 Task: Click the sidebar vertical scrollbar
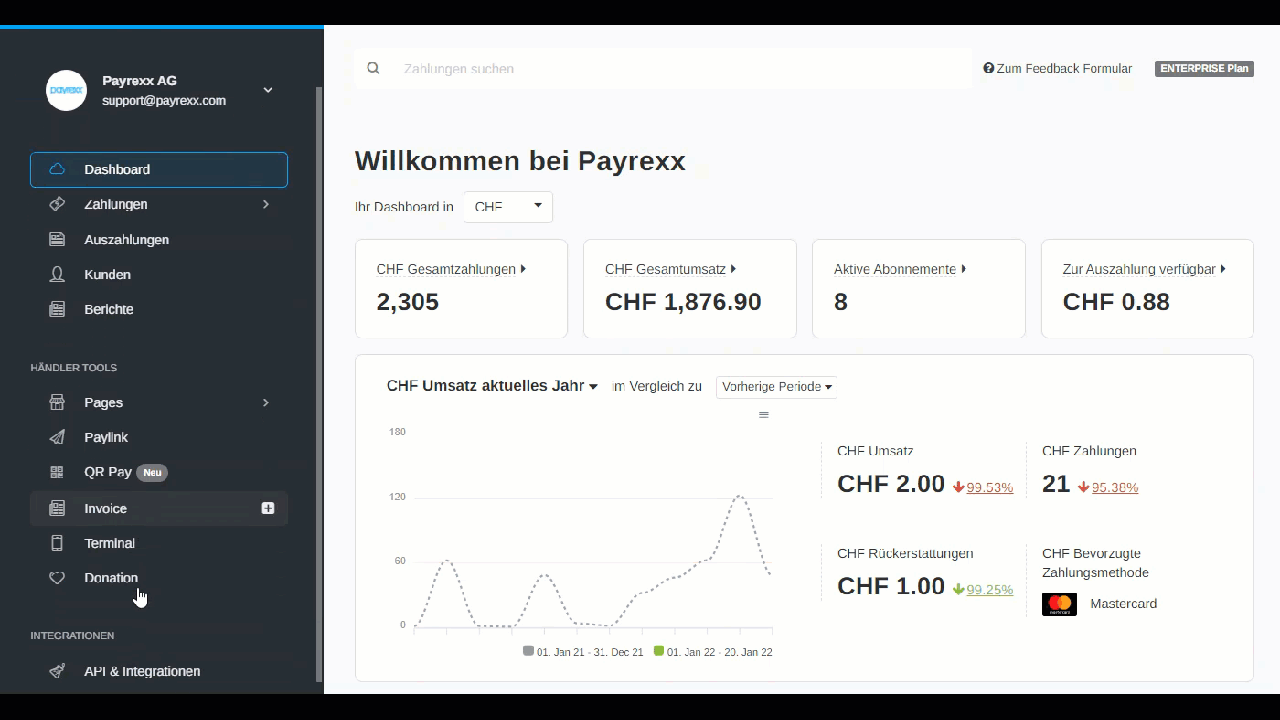pyautogui.click(x=319, y=382)
